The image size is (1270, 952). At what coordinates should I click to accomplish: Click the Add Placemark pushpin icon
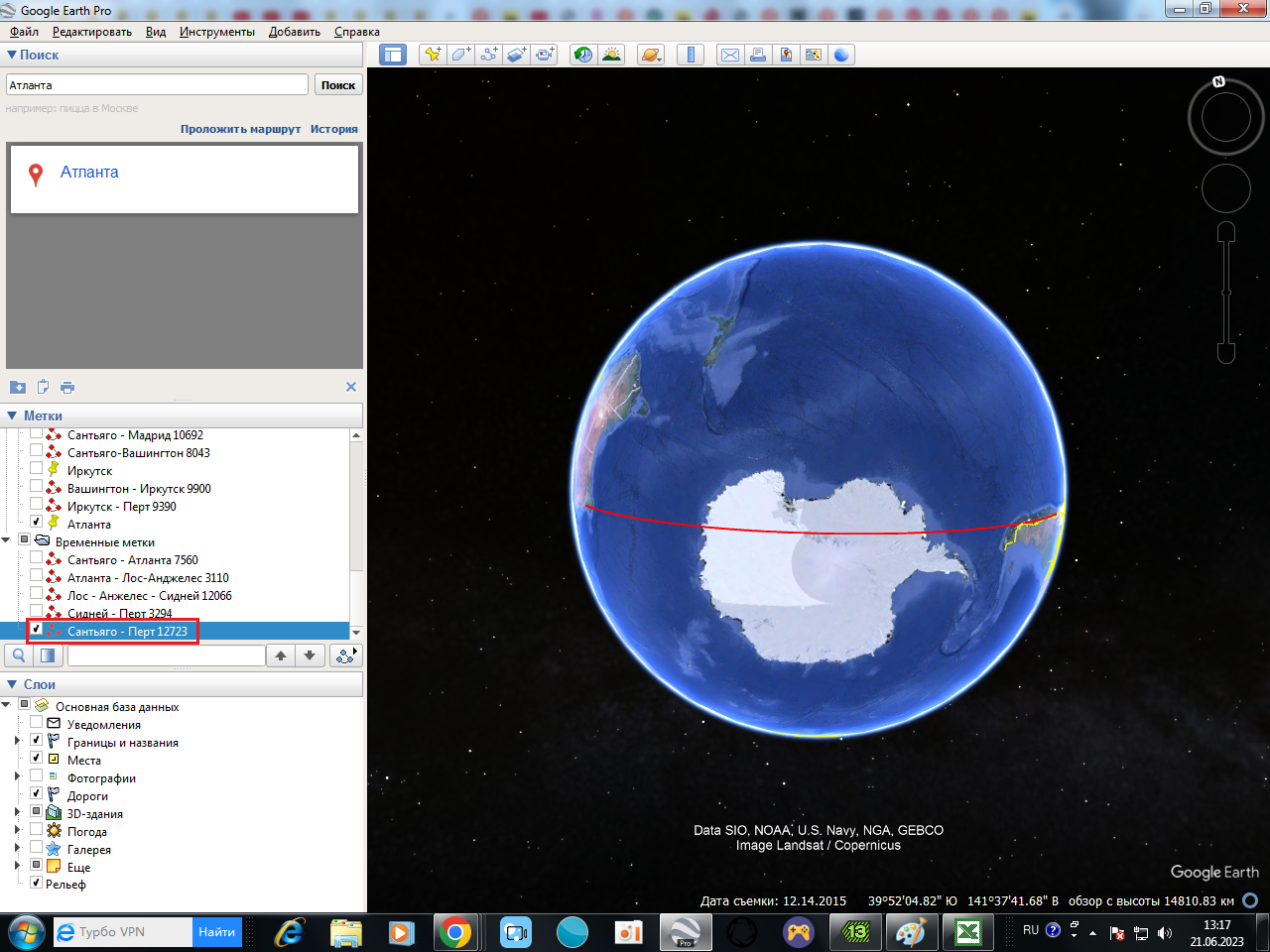point(432,55)
